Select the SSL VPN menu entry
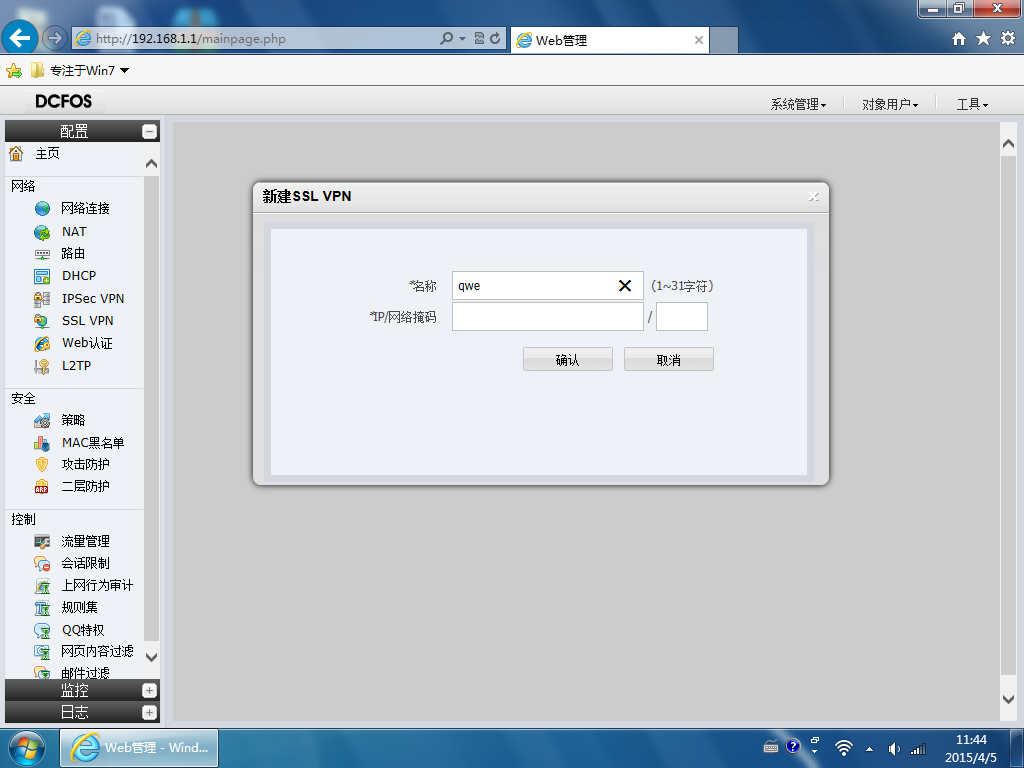1024x768 pixels. [x=88, y=321]
